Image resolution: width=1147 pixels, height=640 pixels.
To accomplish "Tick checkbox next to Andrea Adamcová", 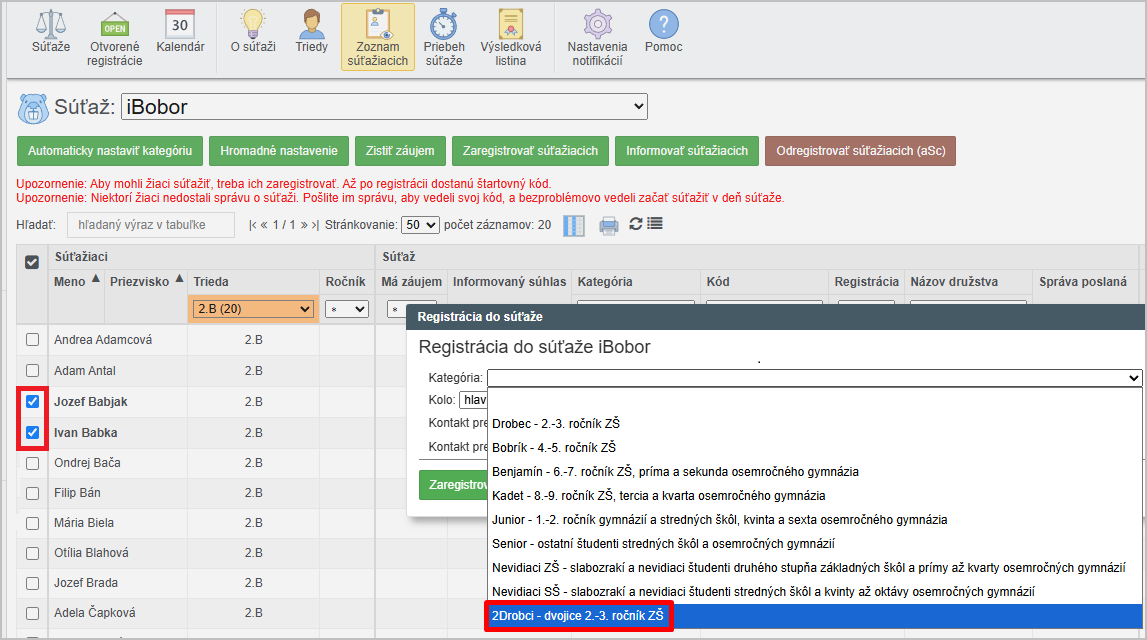I will point(32,341).
